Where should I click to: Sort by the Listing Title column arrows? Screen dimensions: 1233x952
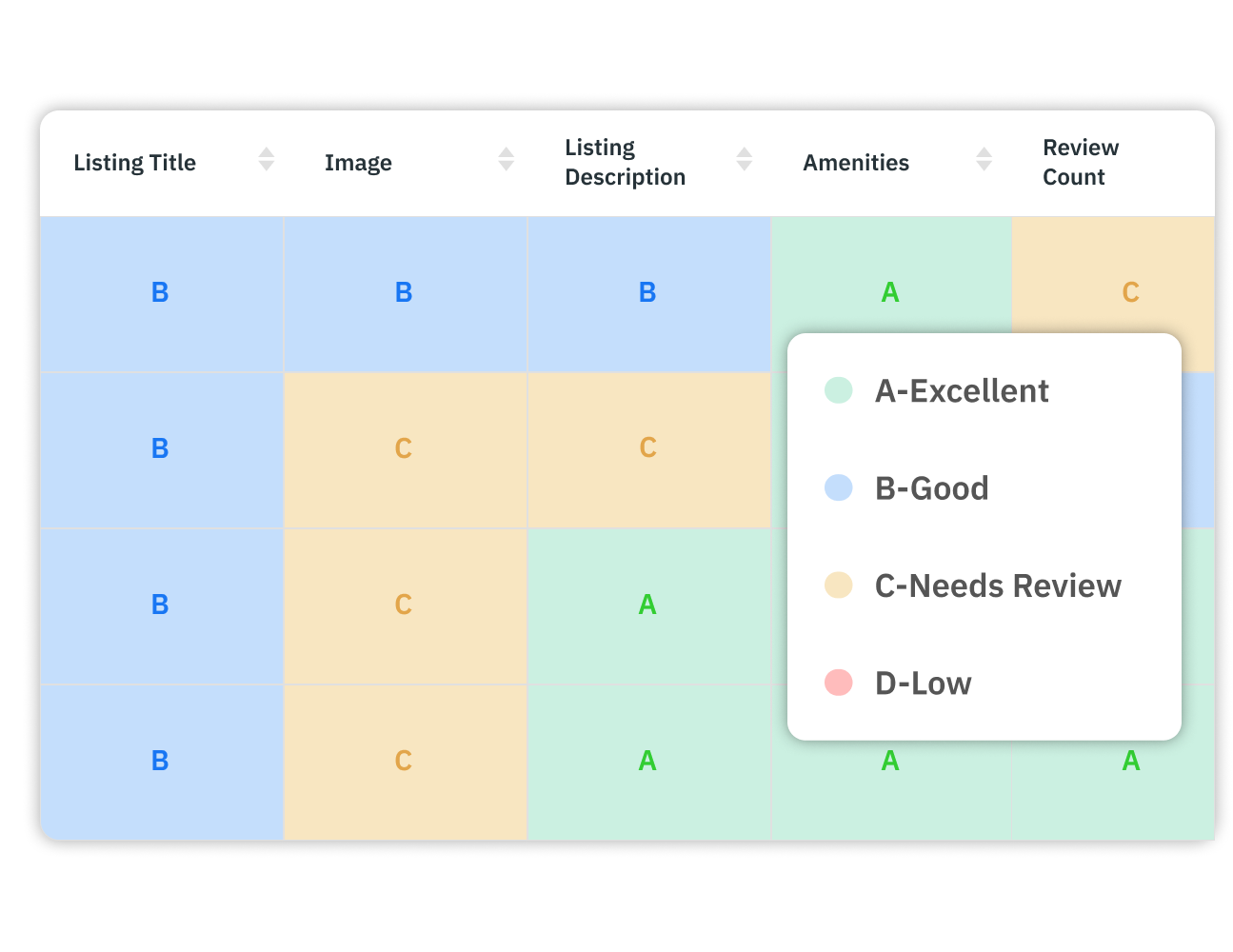click(267, 160)
